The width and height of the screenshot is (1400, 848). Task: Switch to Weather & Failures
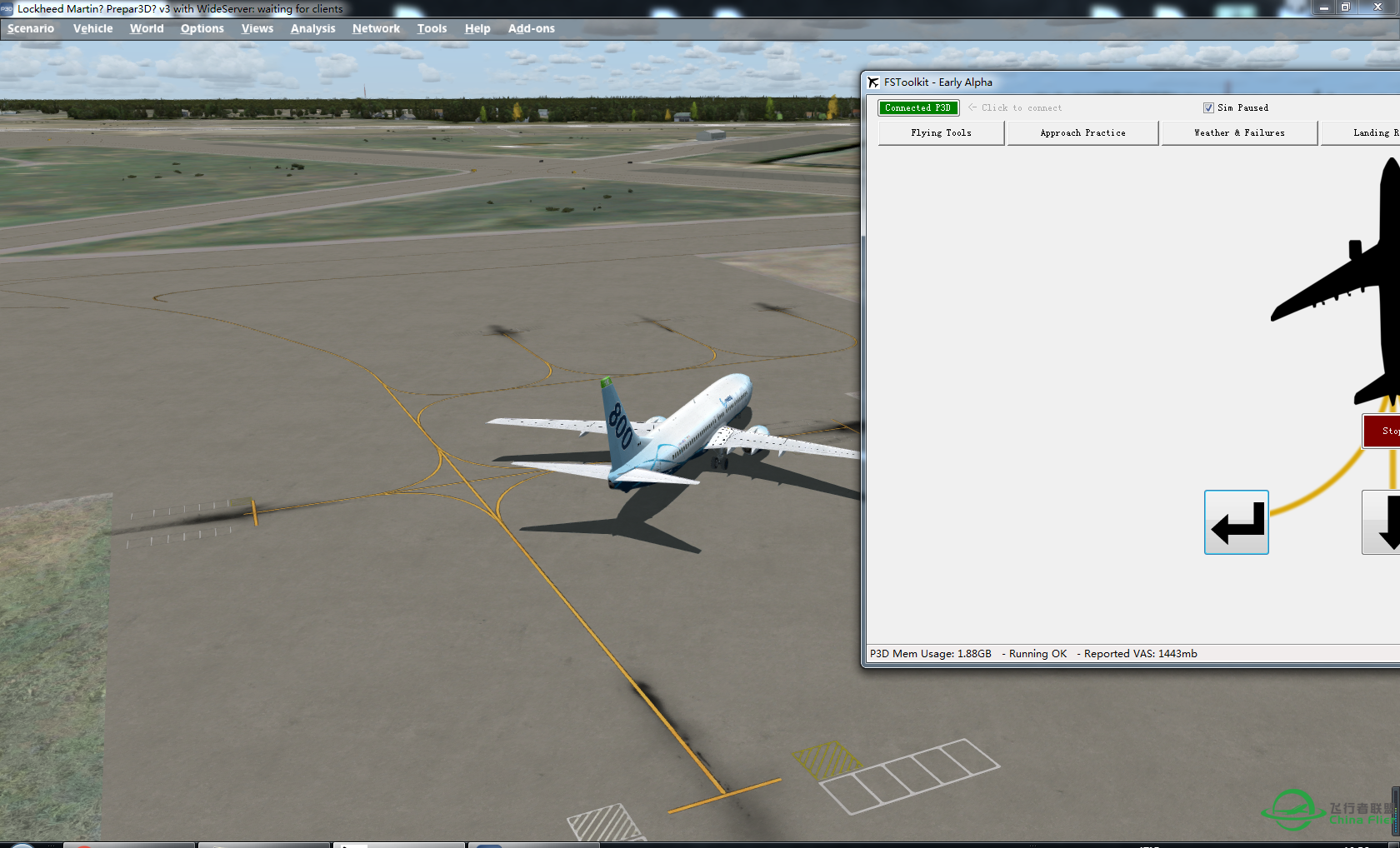click(1239, 133)
